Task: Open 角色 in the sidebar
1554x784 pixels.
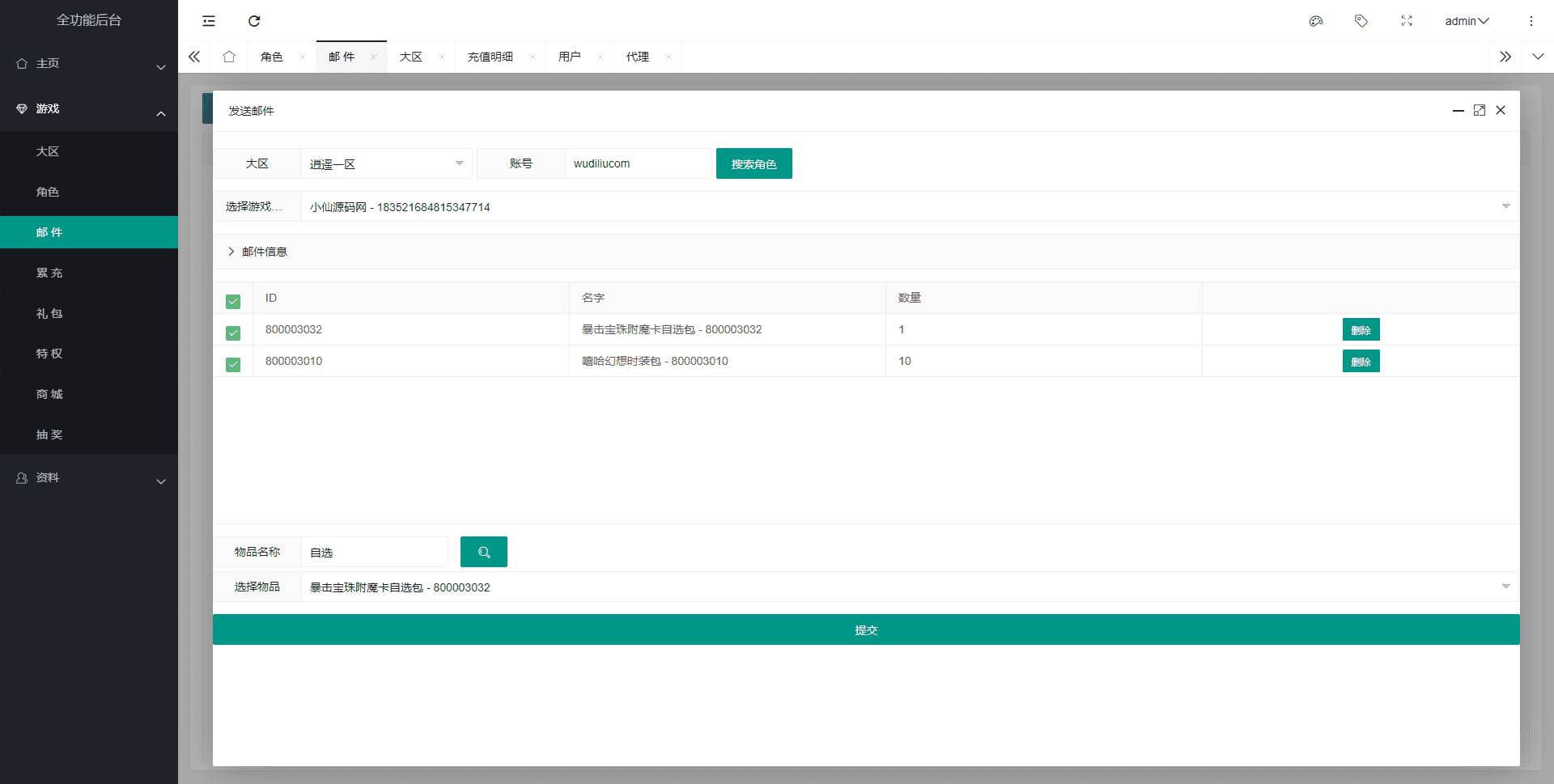Action: click(89, 192)
